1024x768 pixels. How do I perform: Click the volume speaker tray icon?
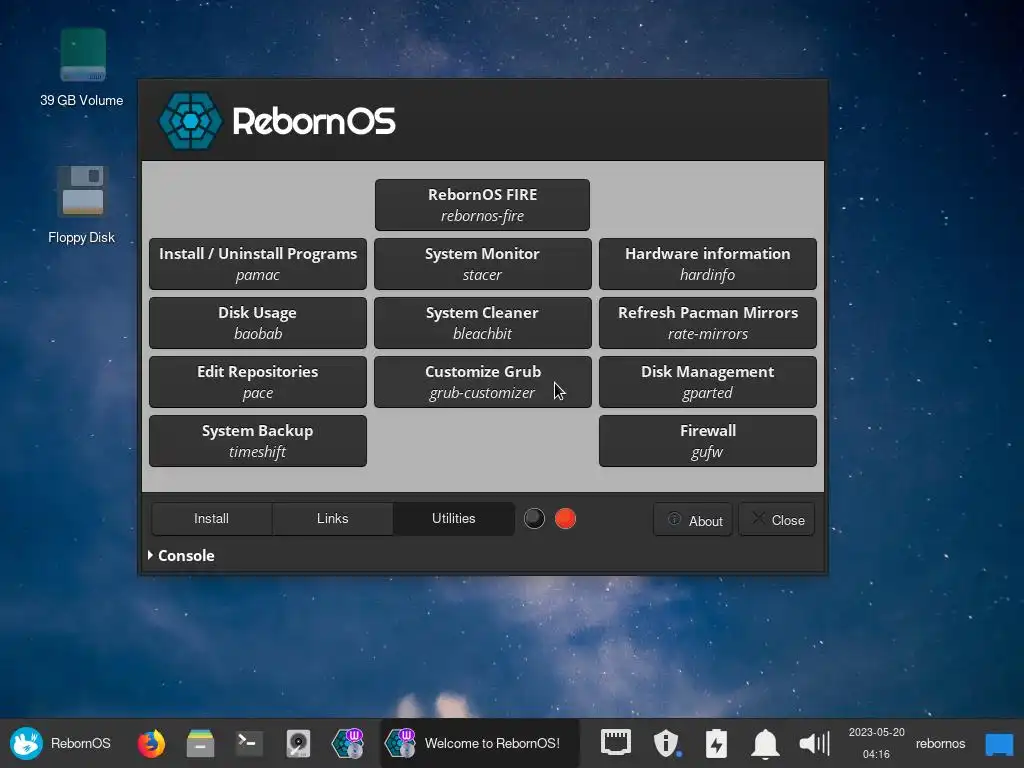tap(814, 743)
